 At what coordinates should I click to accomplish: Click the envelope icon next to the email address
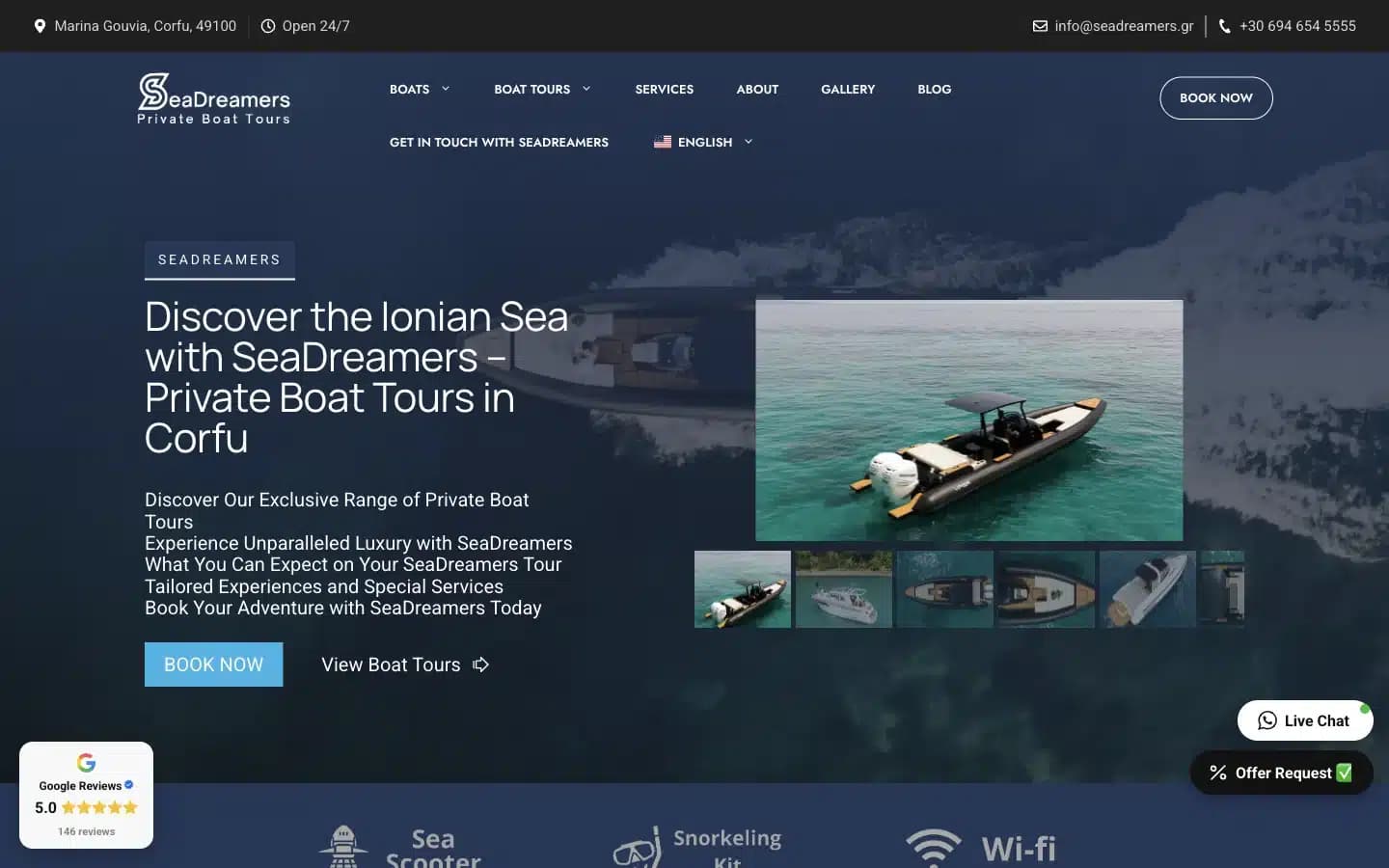click(1040, 26)
